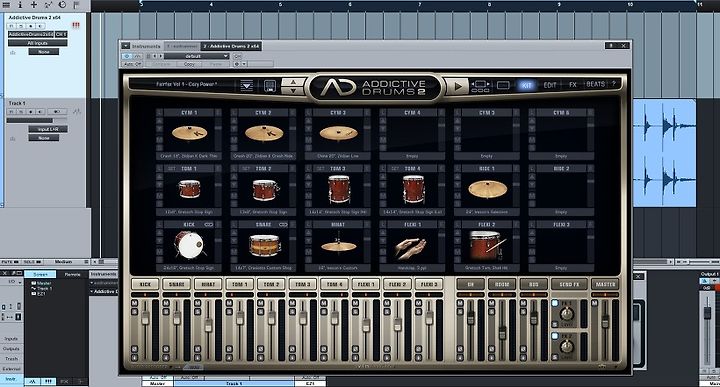This screenshot has width=720, height=387.
Task: Toggle the FX 1 send enable light
Action: tap(555, 303)
